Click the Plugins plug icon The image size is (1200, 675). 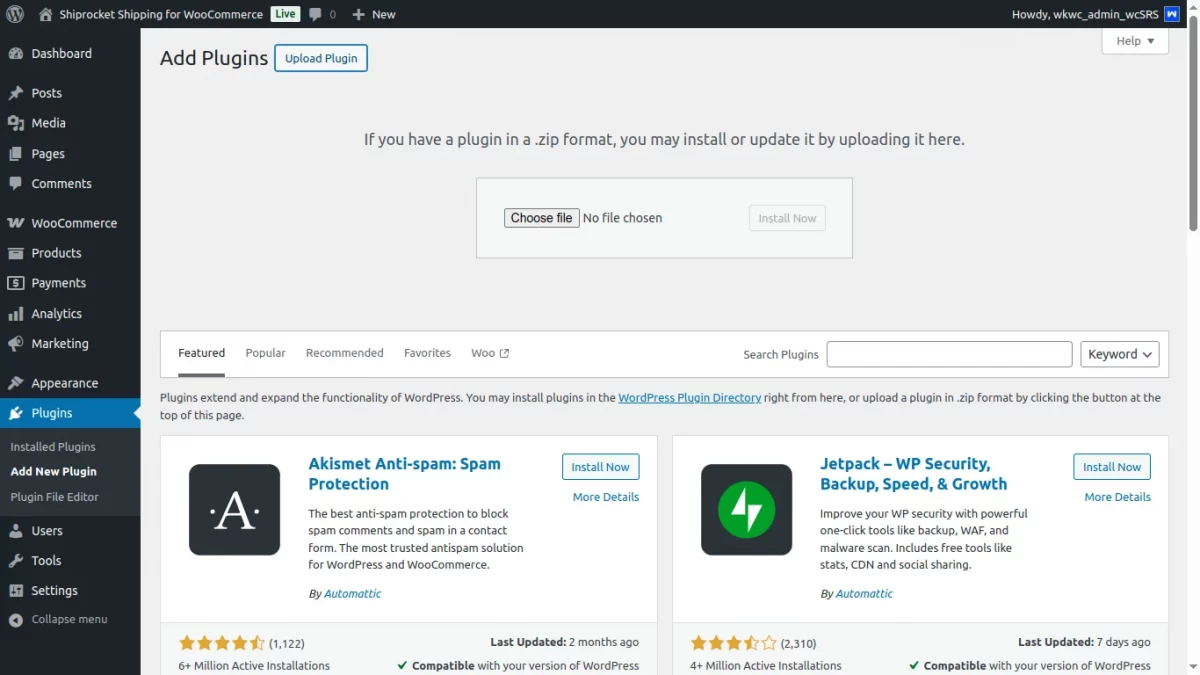click(x=16, y=413)
